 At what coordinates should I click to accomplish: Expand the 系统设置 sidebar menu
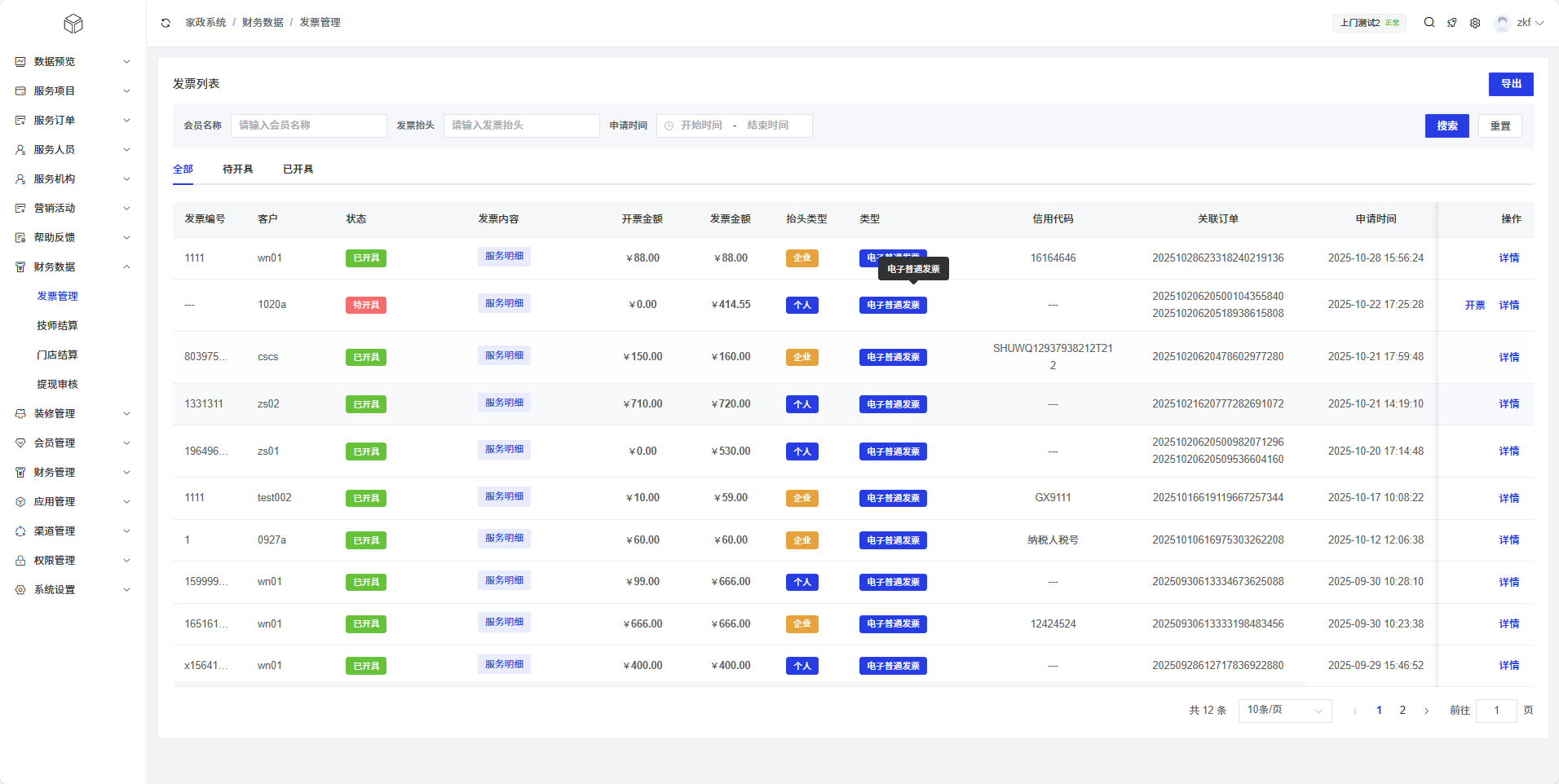pos(126,590)
